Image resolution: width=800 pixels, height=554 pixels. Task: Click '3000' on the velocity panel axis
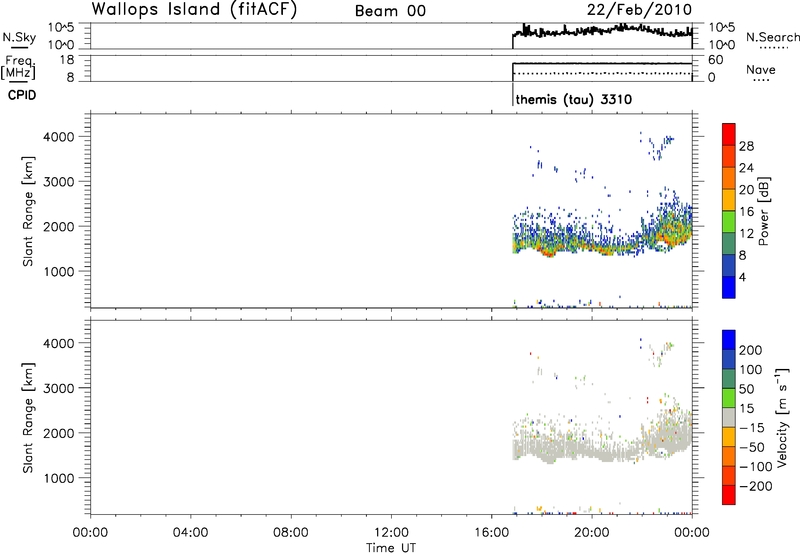[59, 388]
